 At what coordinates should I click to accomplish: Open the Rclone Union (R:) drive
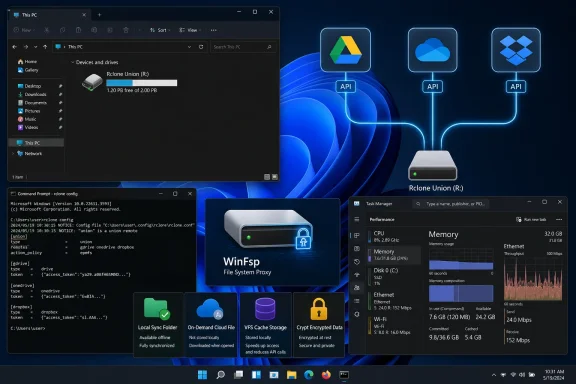pos(129,82)
